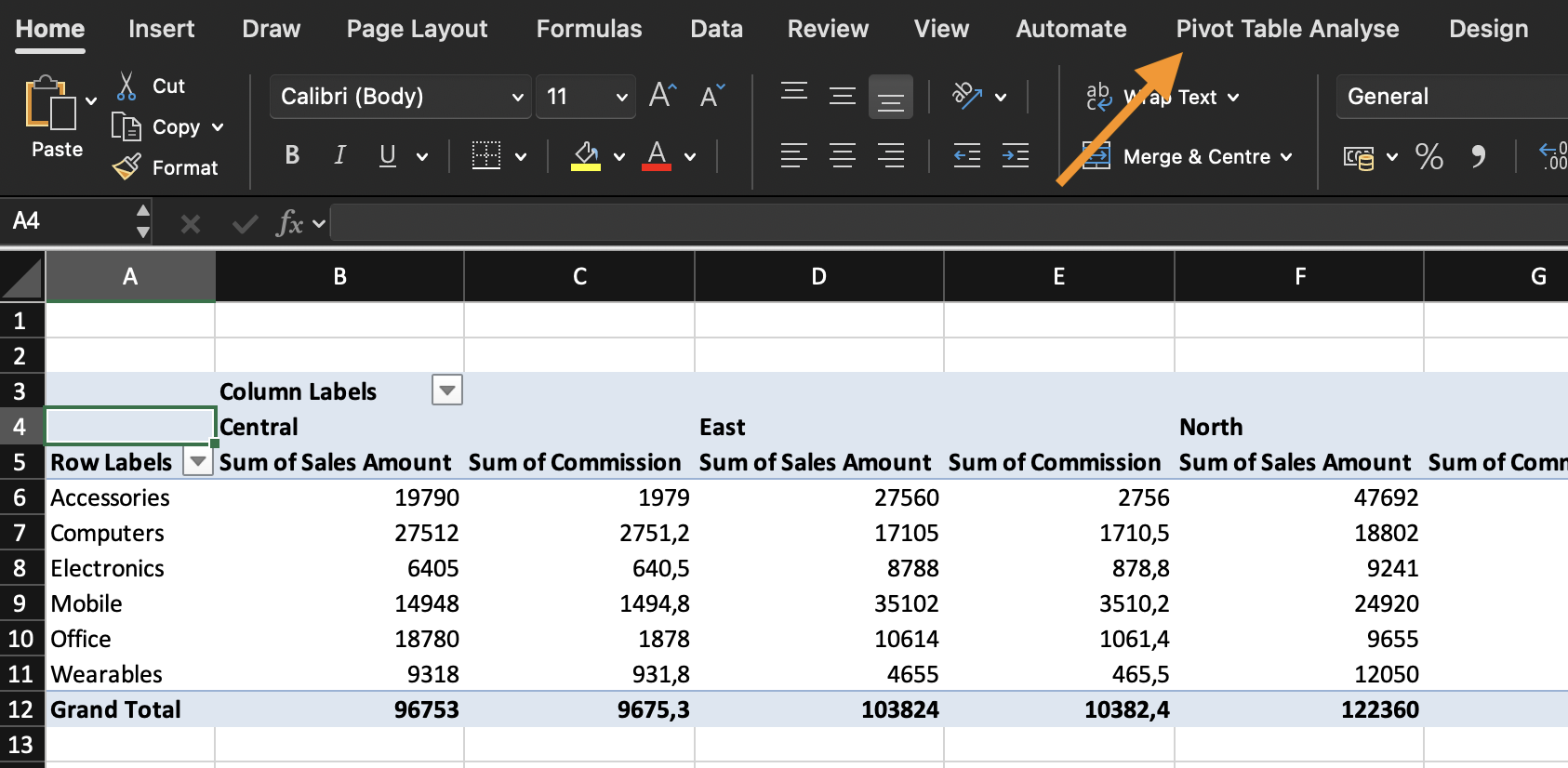Apply the yellow fill colour
Viewport: 1568px width, 768px height.
pyautogui.click(x=586, y=156)
